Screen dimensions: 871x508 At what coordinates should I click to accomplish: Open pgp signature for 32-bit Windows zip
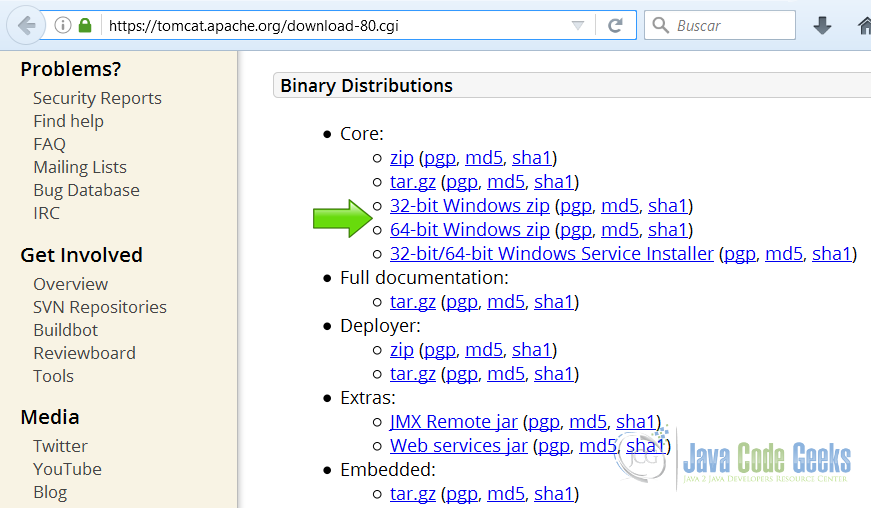576,206
